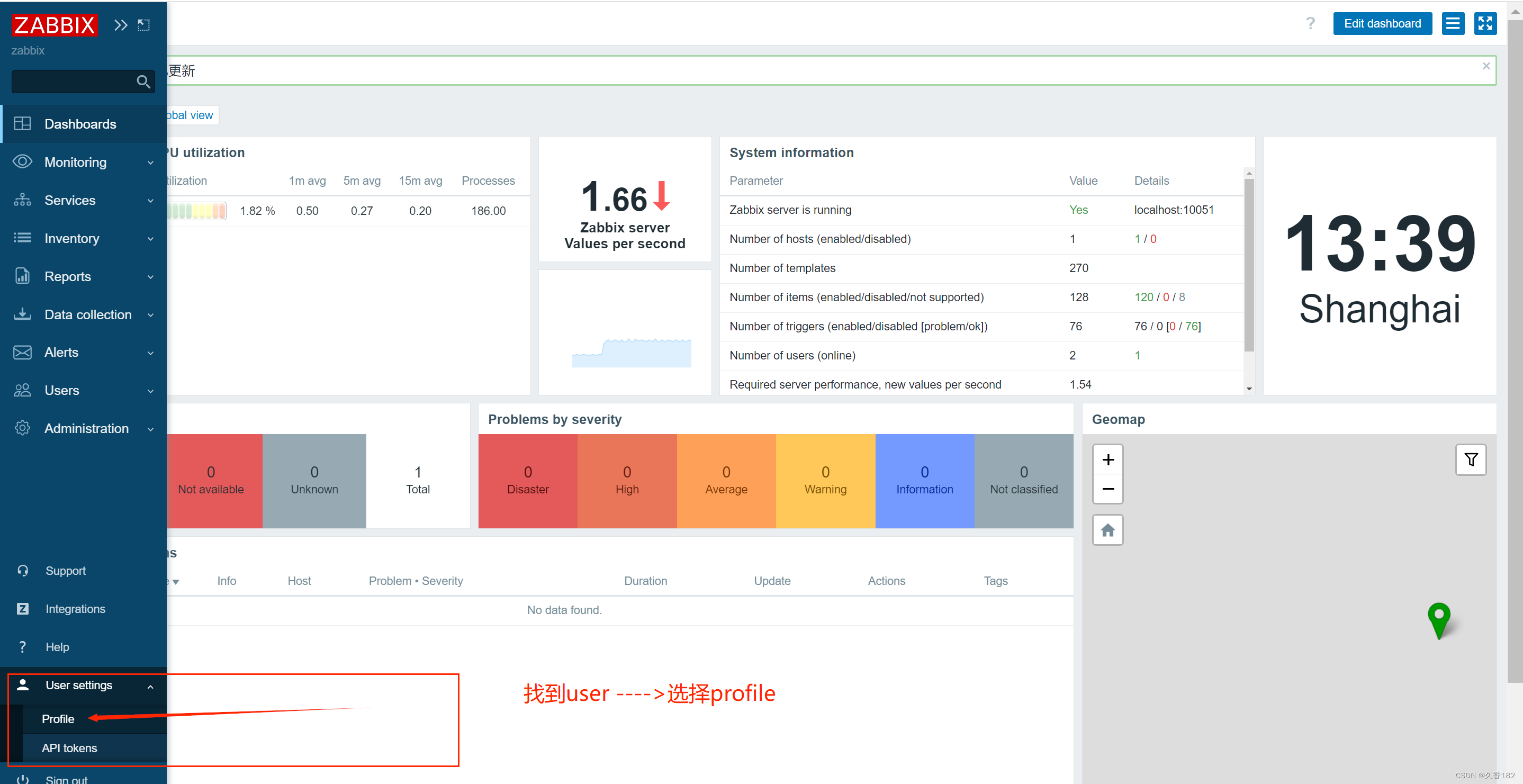This screenshot has width=1523, height=784.
Task: Click the Disaster severity red block
Action: [527, 481]
